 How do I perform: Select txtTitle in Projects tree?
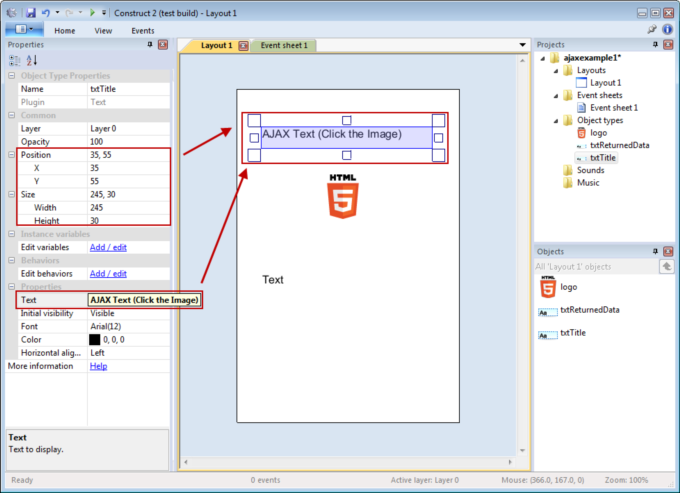click(x=603, y=158)
